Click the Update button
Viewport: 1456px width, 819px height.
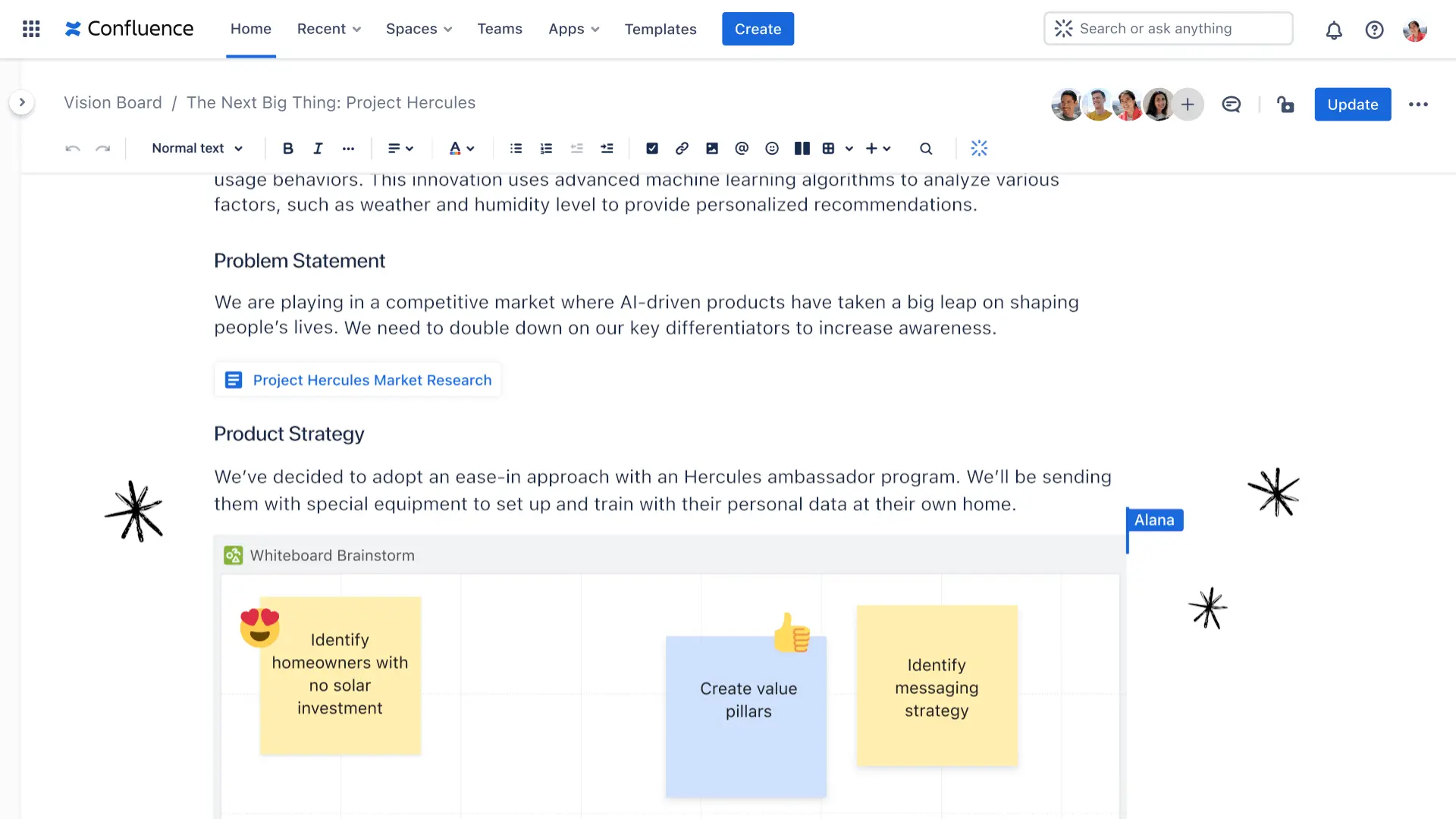(x=1352, y=105)
